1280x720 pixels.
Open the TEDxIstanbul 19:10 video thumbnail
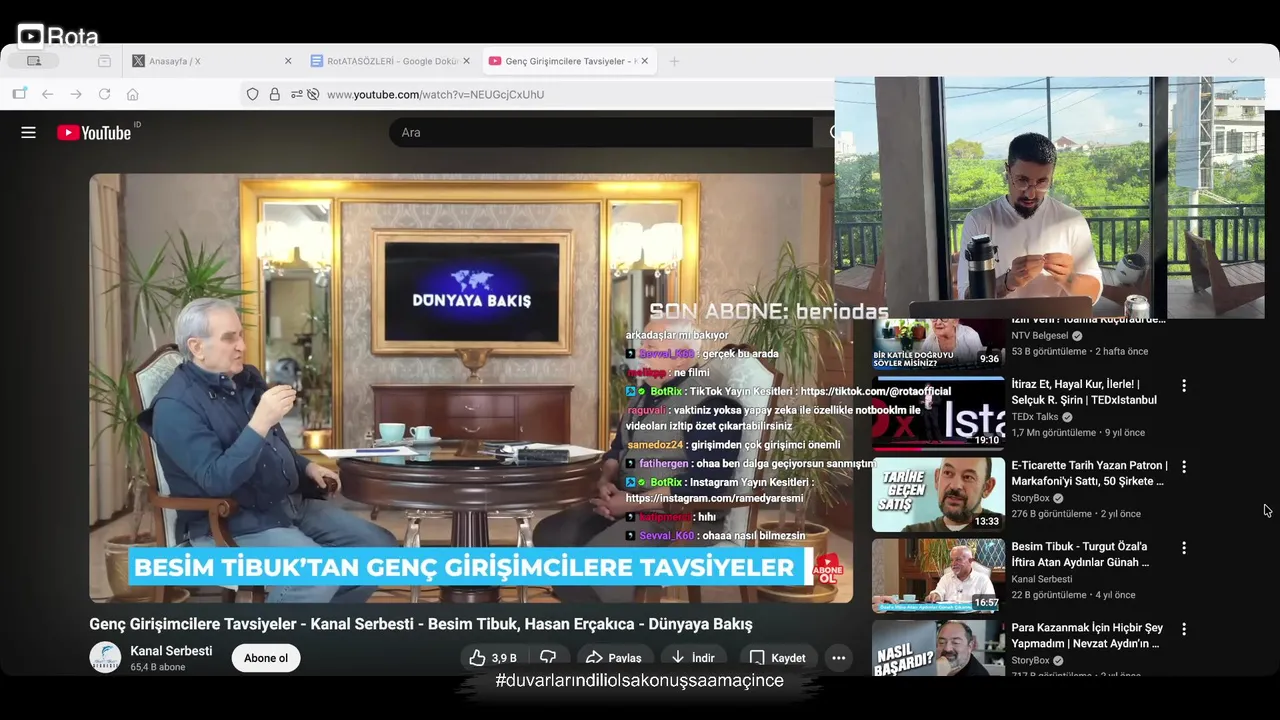pos(938,413)
